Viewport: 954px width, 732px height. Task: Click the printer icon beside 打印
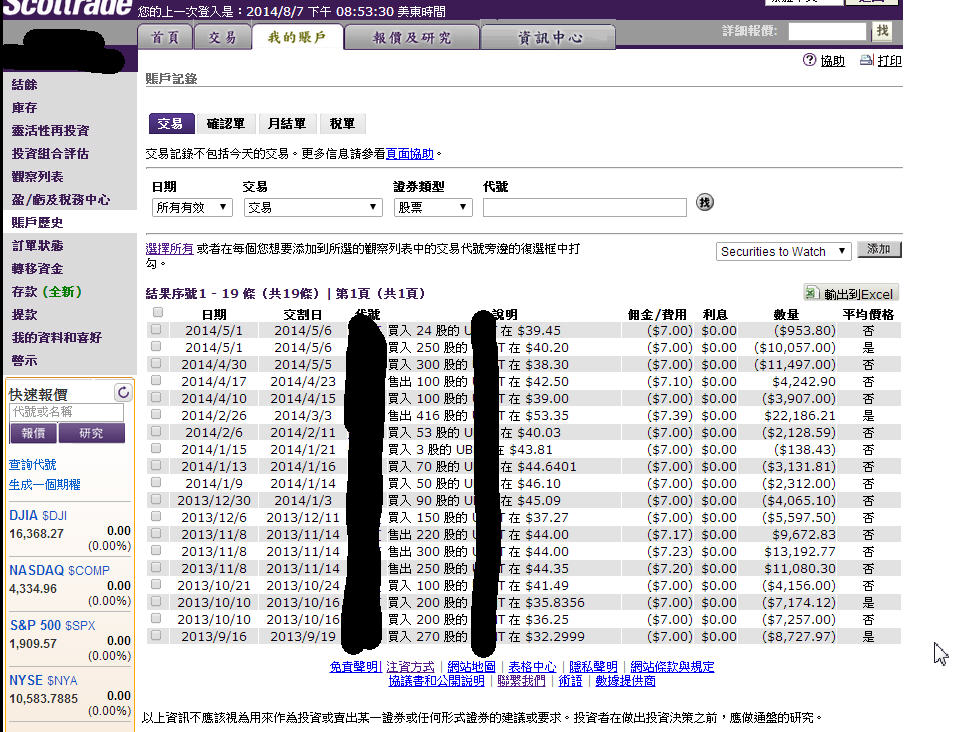click(866, 60)
